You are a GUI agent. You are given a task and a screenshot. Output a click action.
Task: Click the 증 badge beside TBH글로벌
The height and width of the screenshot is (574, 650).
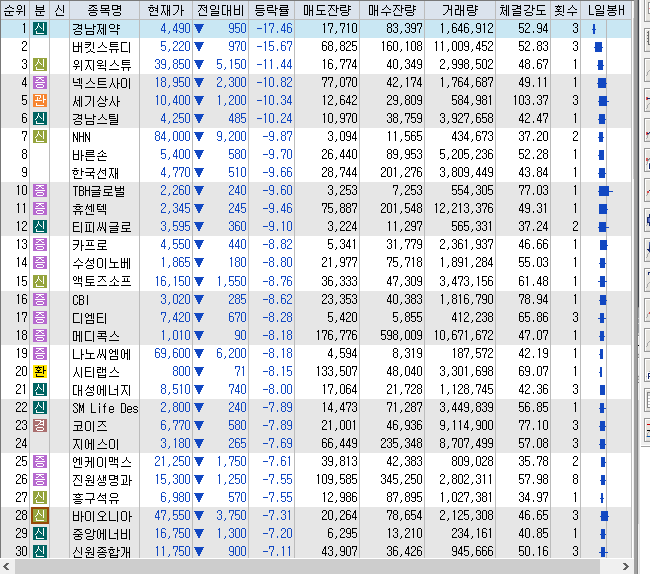[x=40, y=191]
